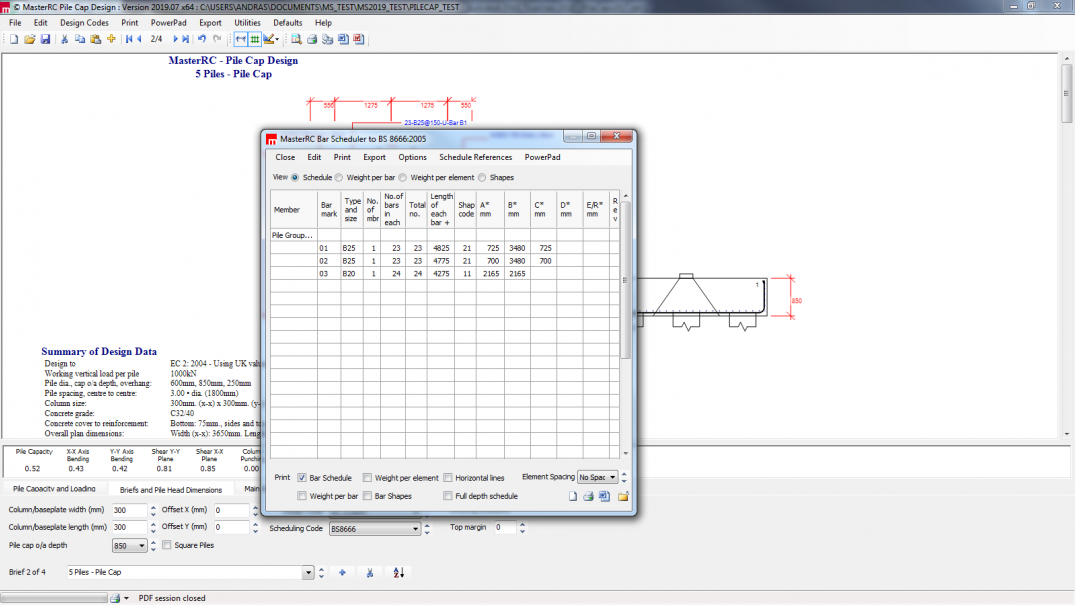Click Export in the Bar Scheduler menu
1075x605 pixels.
tap(374, 157)
